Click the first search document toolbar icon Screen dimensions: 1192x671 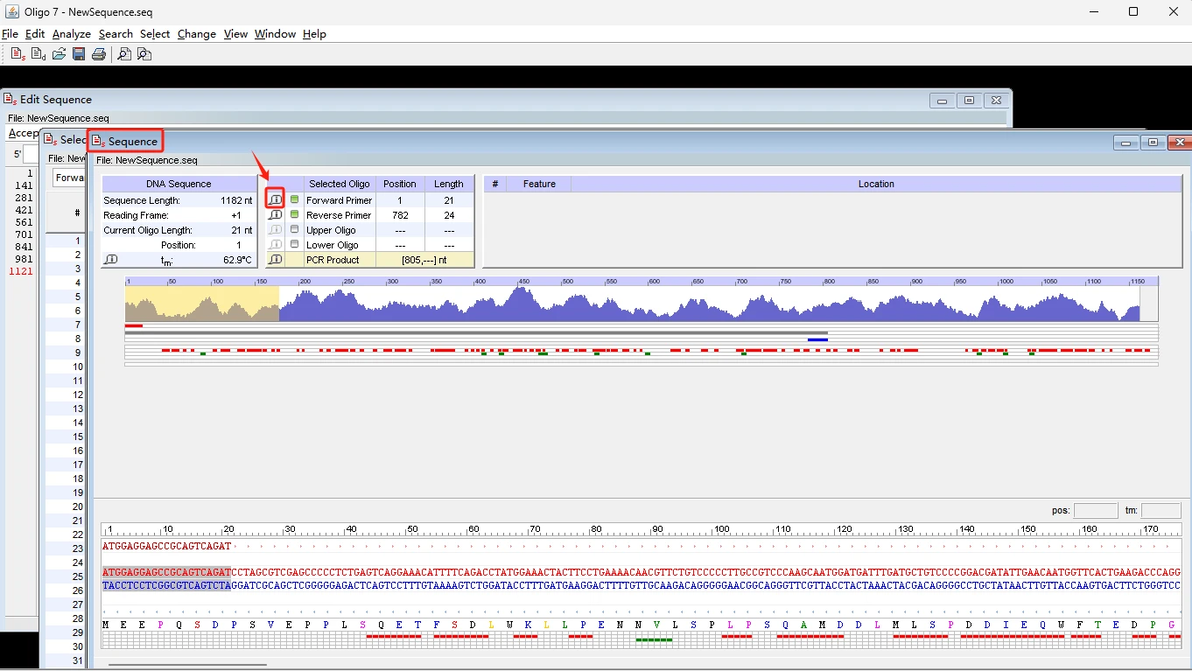(x=124, y=54)
